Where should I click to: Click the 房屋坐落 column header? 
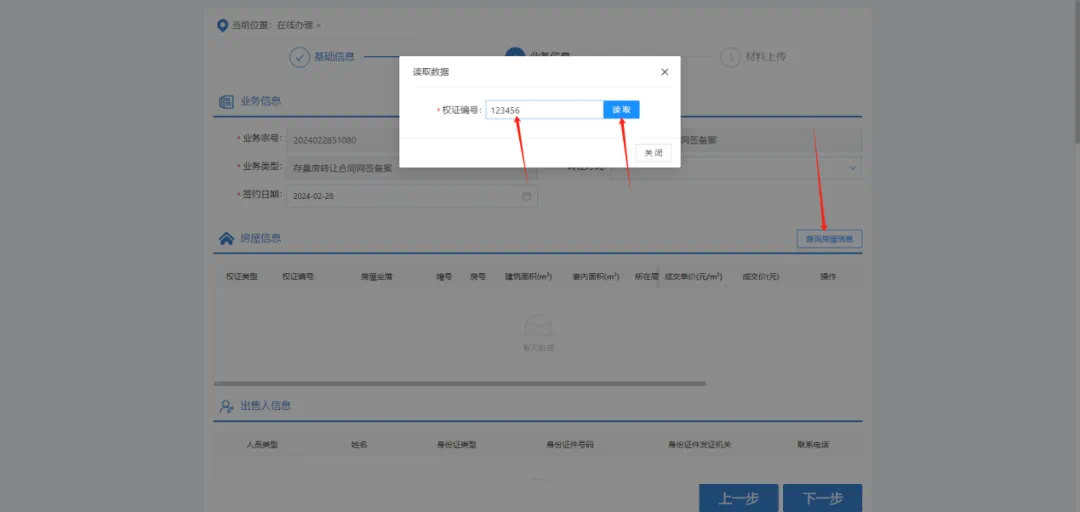[376, 276]
